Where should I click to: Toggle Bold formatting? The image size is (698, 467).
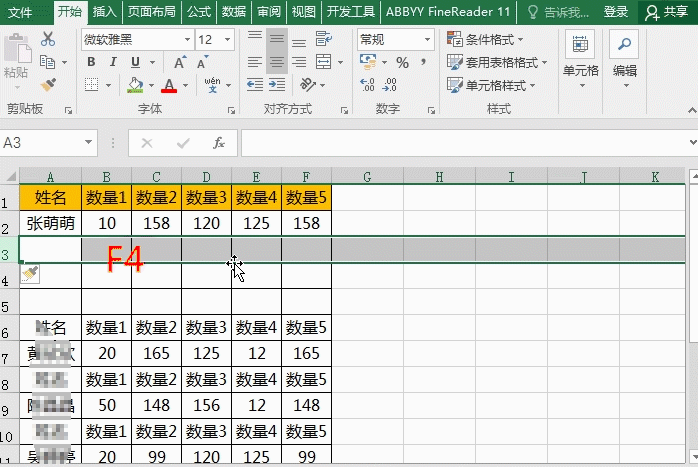[x=91, y=62]
